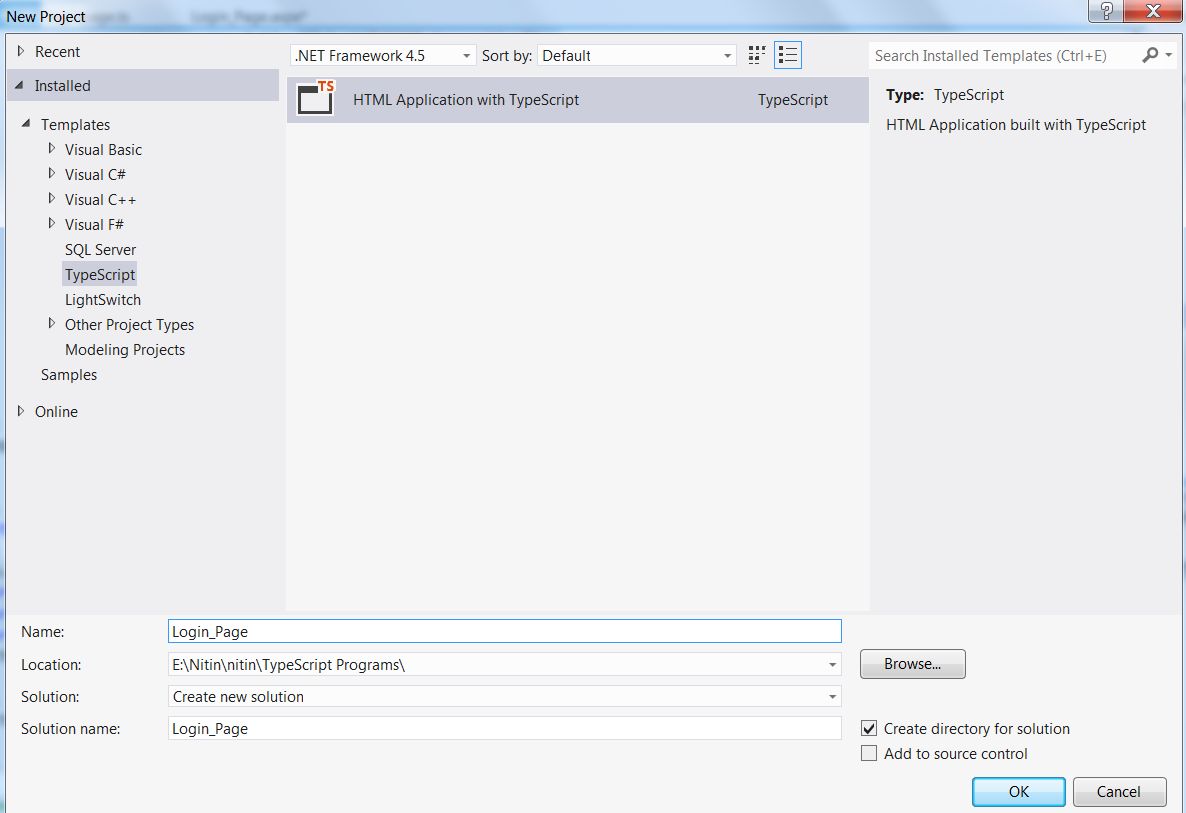The image size is (1186, 813).
Task: Select SQL Server in templates tree
Action: pos(100,250)
